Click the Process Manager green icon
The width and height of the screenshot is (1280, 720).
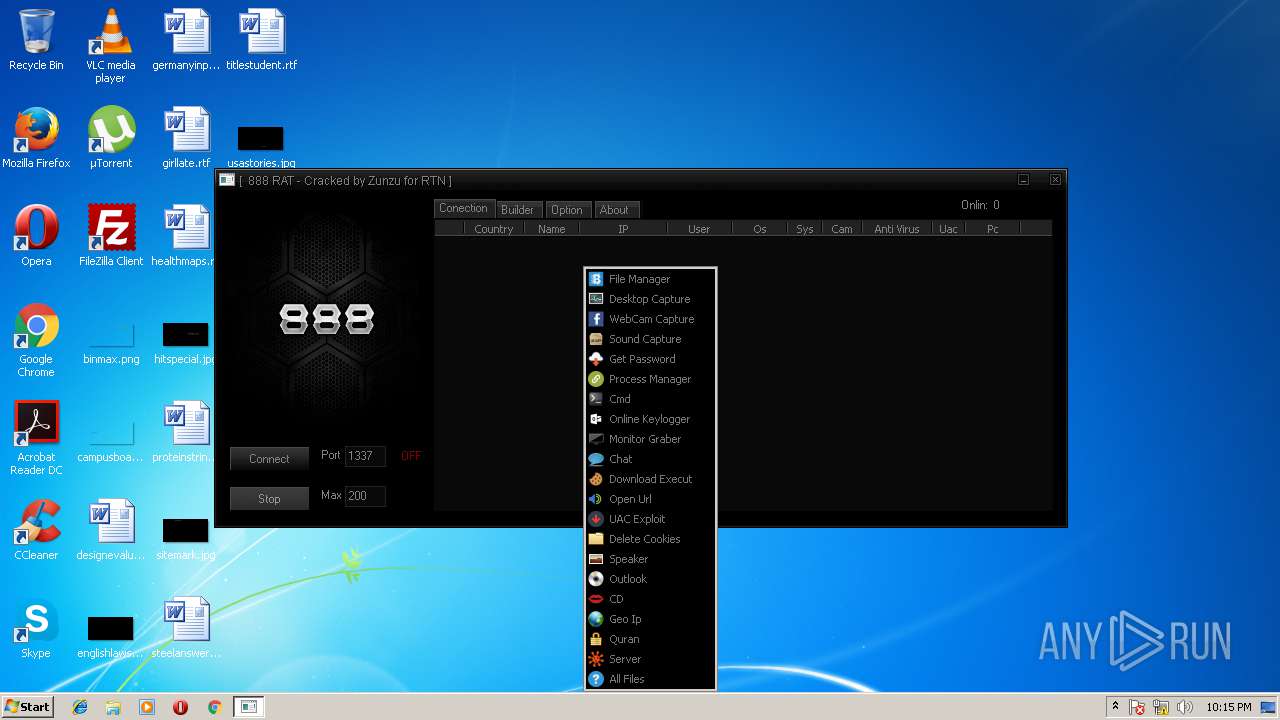point(596,379)
